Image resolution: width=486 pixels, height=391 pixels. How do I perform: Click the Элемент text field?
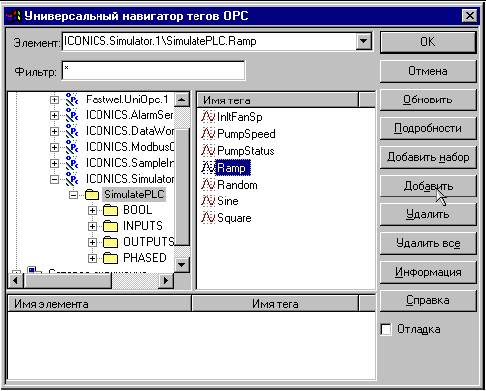(x=209, y=42)
